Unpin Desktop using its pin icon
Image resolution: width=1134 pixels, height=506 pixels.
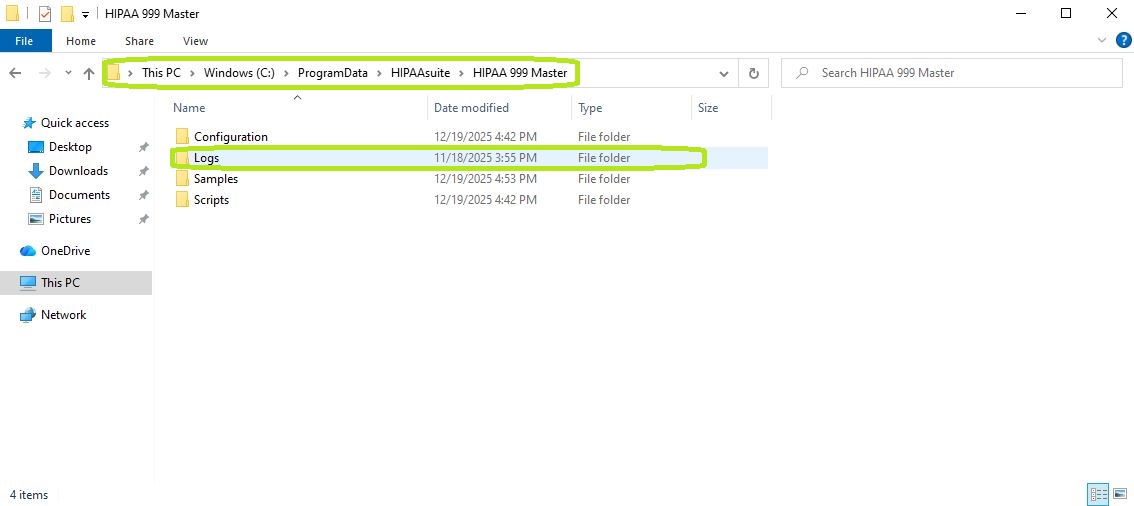(x=144, y=147)
